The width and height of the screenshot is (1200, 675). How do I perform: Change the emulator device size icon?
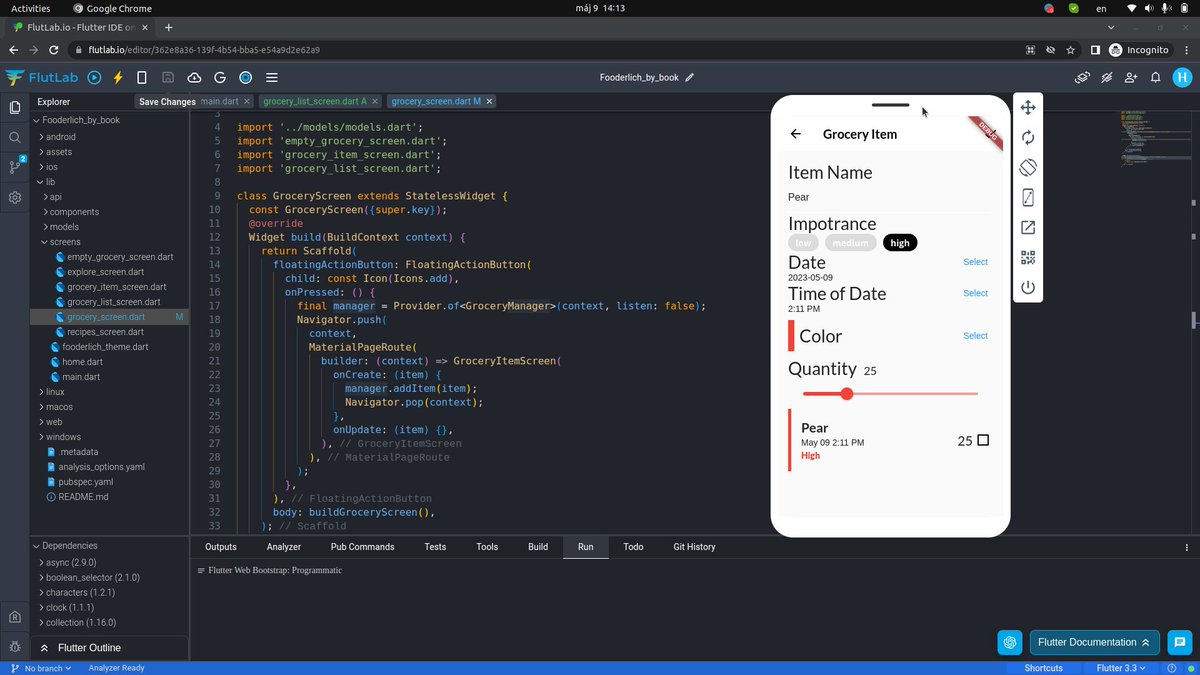point(1028,198)
